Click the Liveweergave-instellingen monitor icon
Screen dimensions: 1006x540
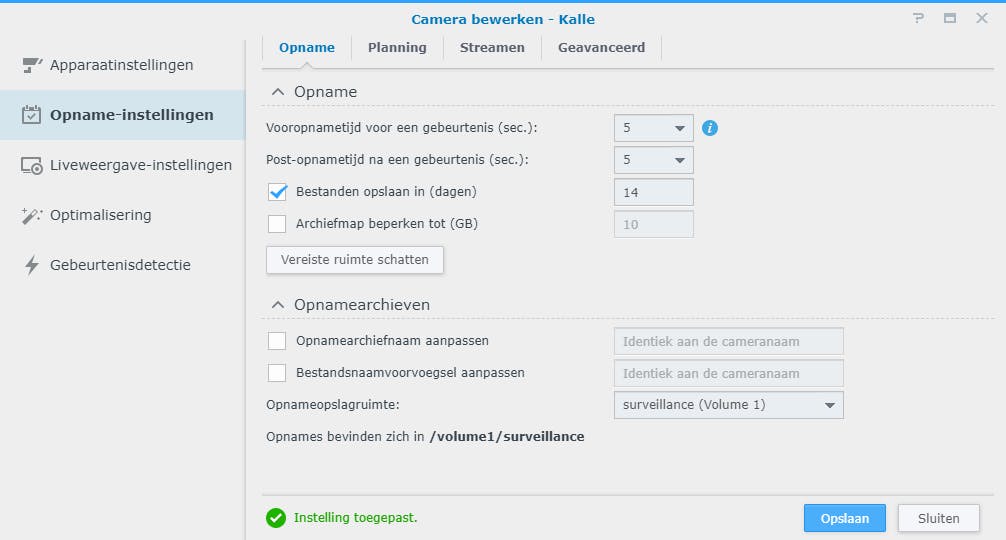pos(31,165)
